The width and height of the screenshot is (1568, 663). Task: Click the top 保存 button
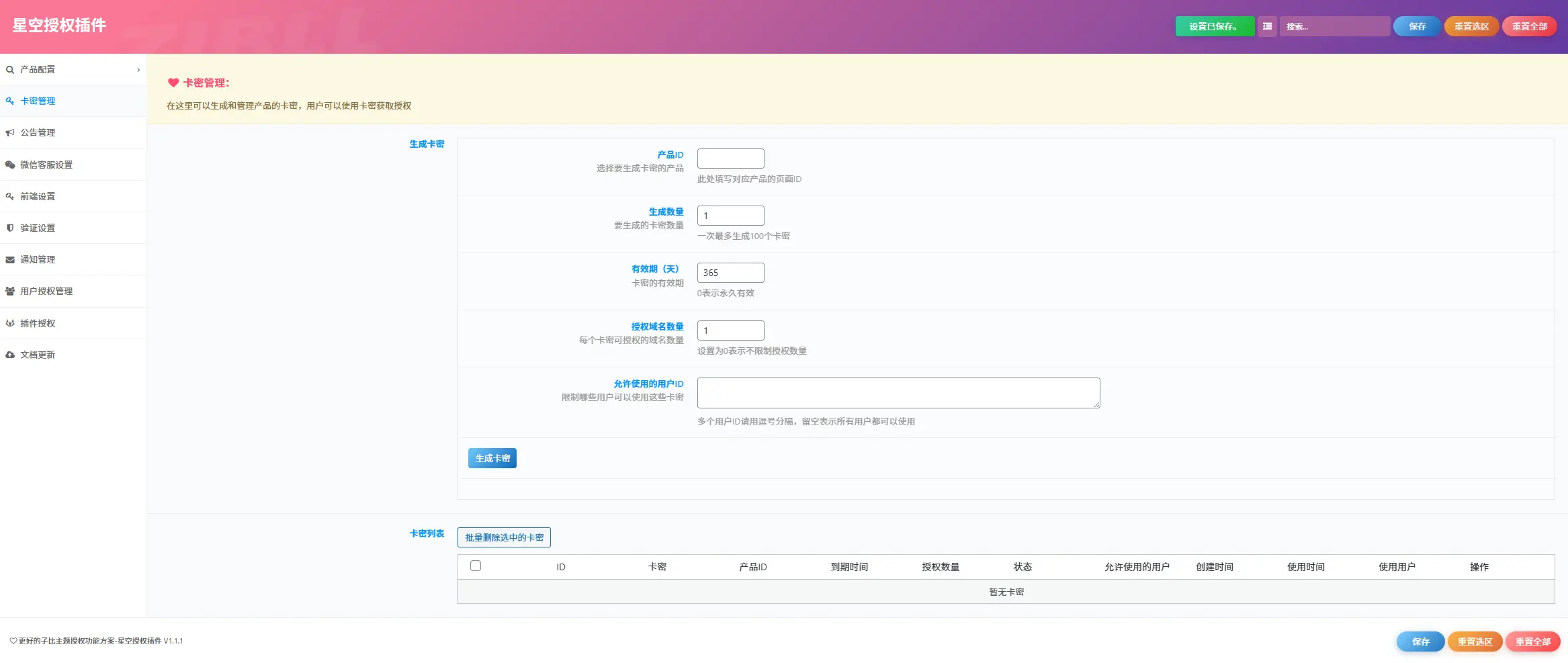(x=1417, y=27)
